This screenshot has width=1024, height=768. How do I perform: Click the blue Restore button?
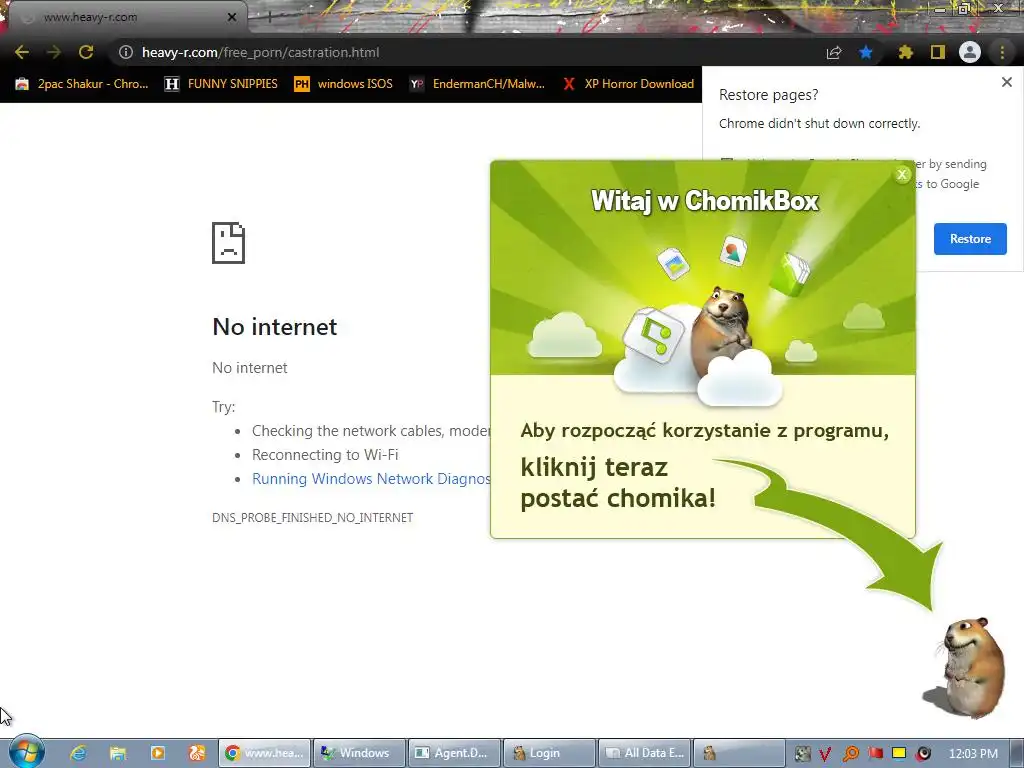[970, 239]
